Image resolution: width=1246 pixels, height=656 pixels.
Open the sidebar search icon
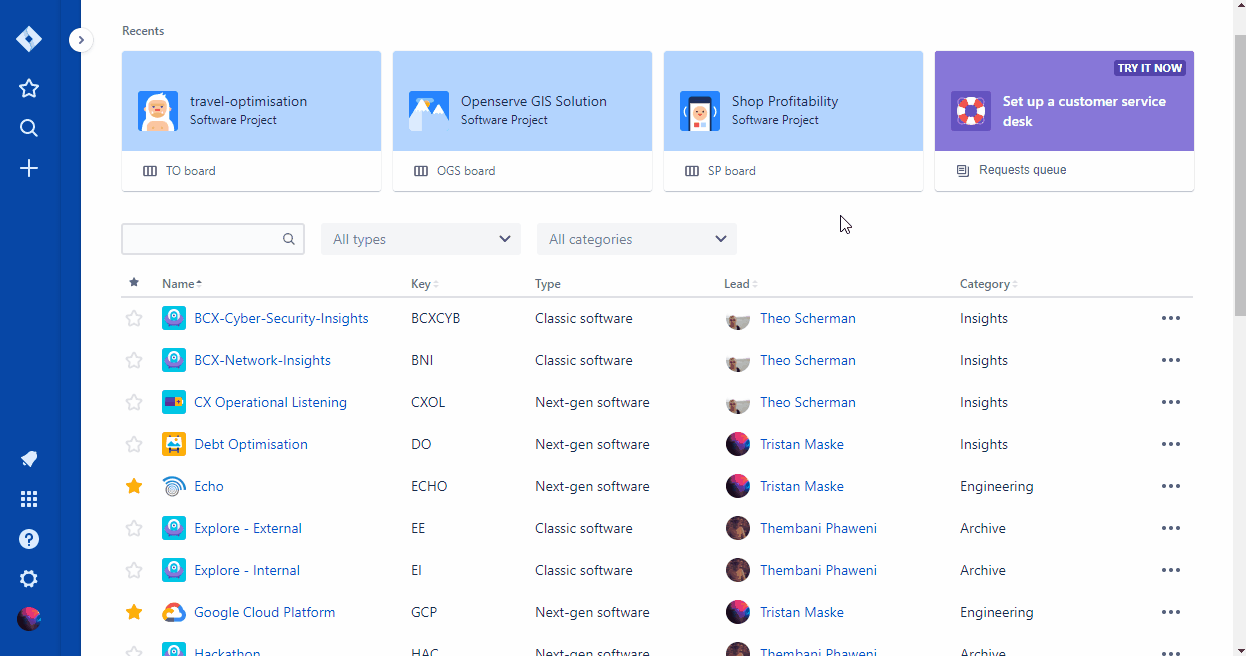point(29,128)
